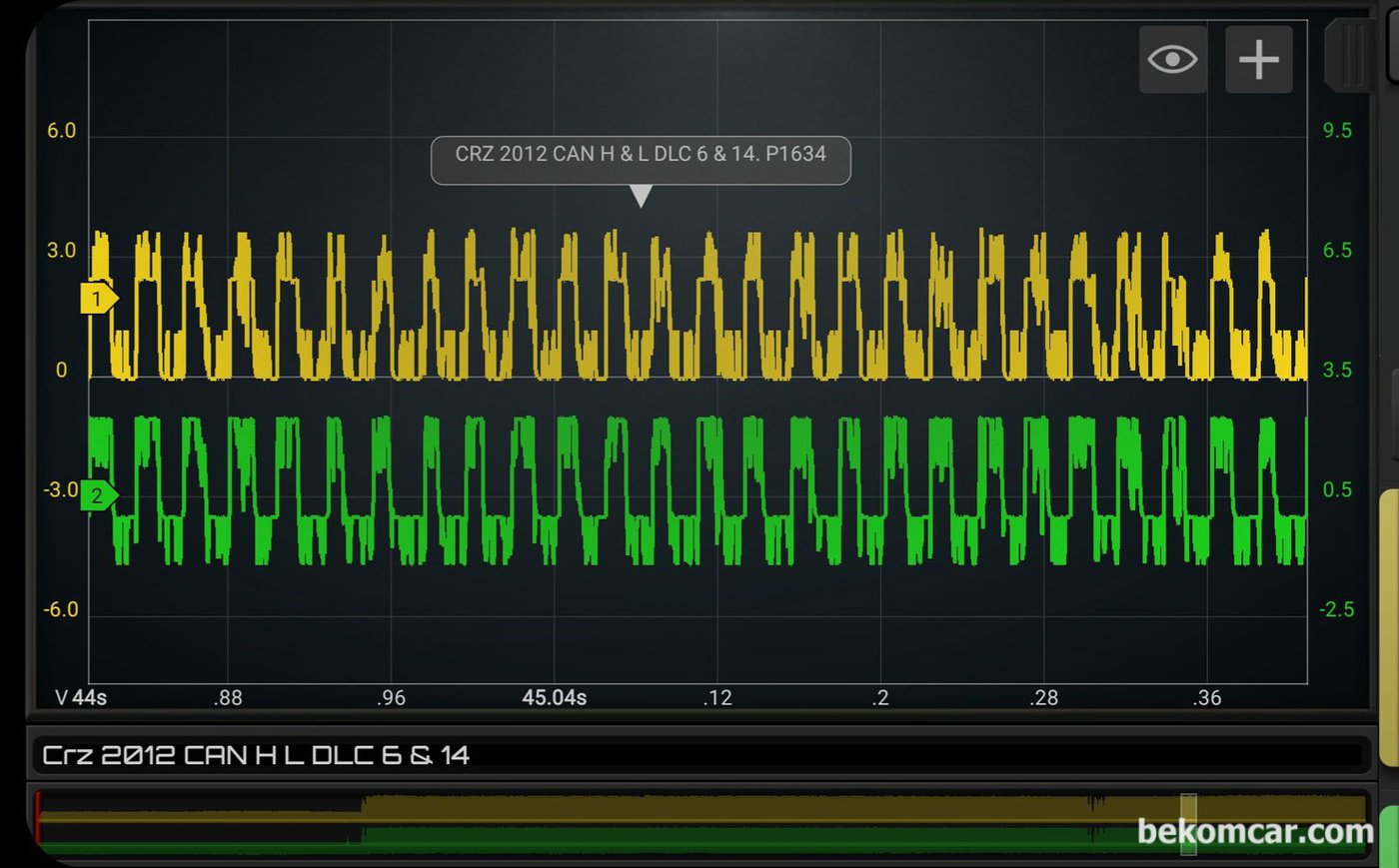Image resolution: width=1399 pixels, height=868 pixels.
Task: Click the yellow 0 volt baseline label
Action: tap(61, 371)
